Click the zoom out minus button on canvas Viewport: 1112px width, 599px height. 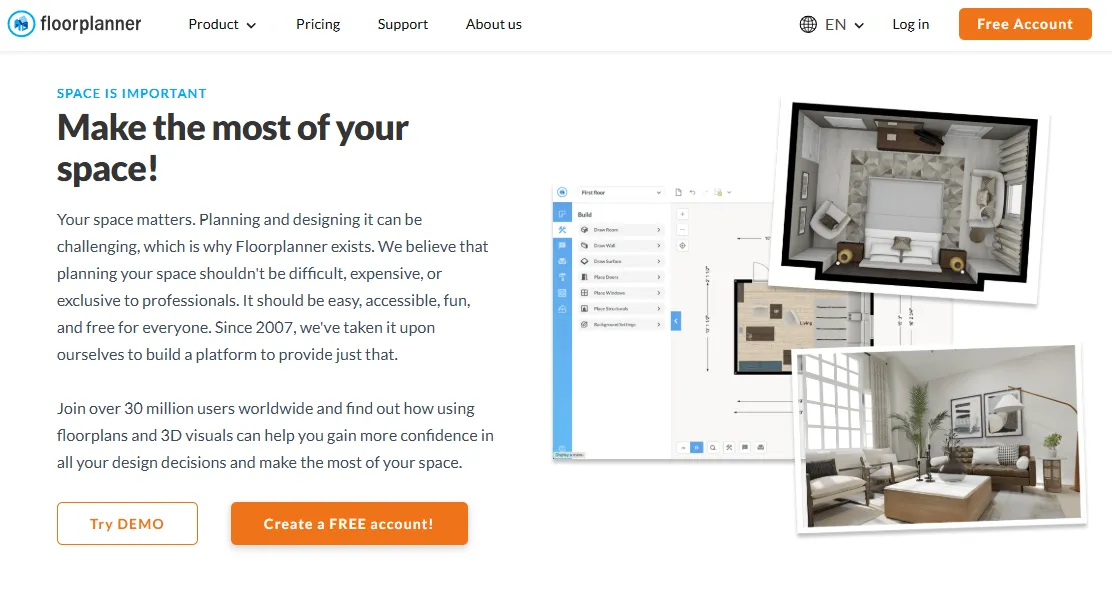click(x=682, y=230)
